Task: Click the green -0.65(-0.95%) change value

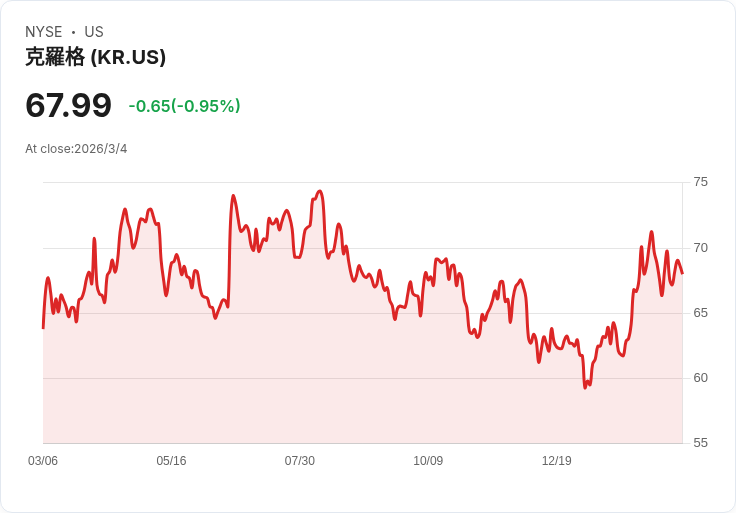Action: point(184,106)
